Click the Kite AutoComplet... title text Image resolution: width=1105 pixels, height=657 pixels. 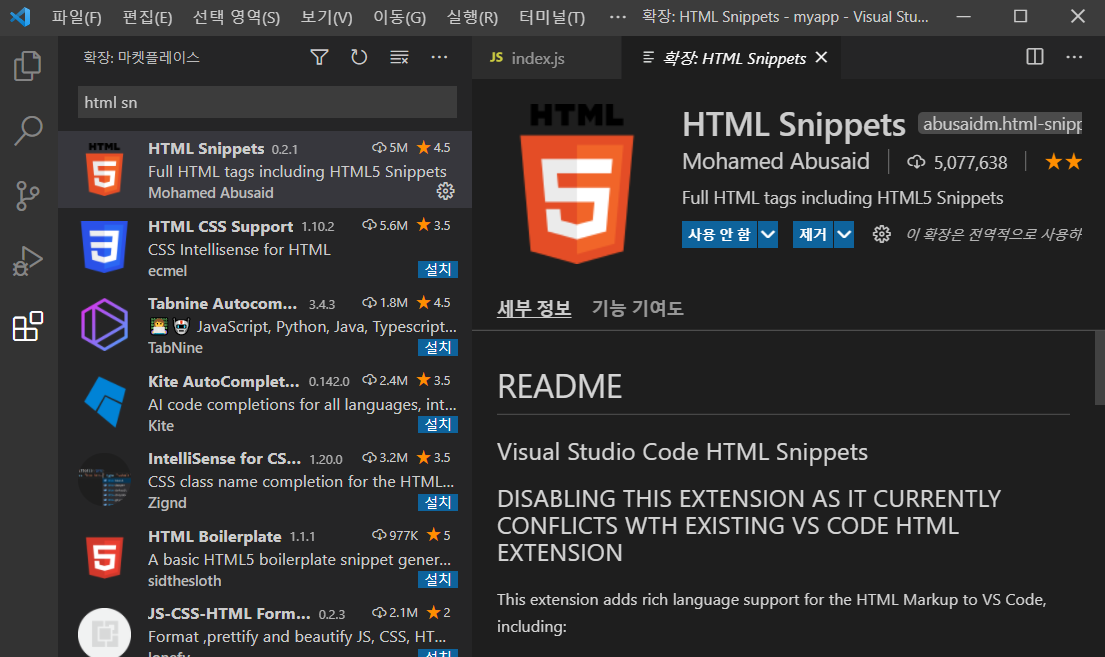(224, 381)
